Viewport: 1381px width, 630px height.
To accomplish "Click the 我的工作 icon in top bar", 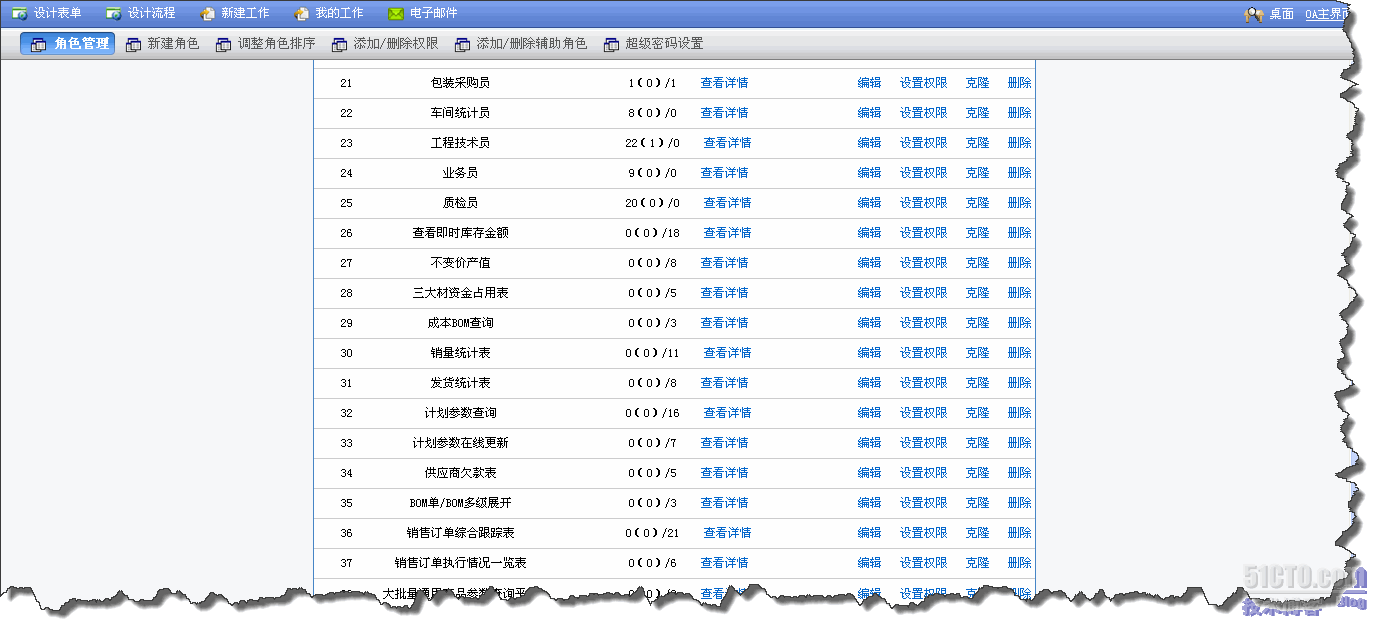I will pos(301,14).
